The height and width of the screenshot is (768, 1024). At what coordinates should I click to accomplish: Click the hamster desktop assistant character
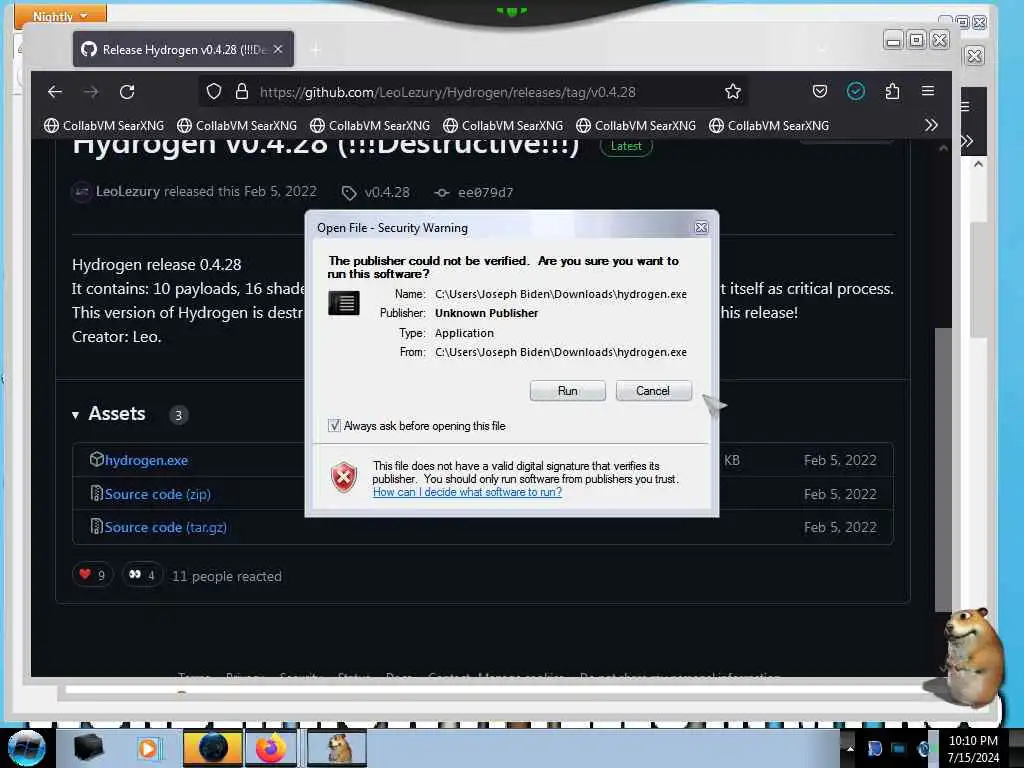[971, 657]
